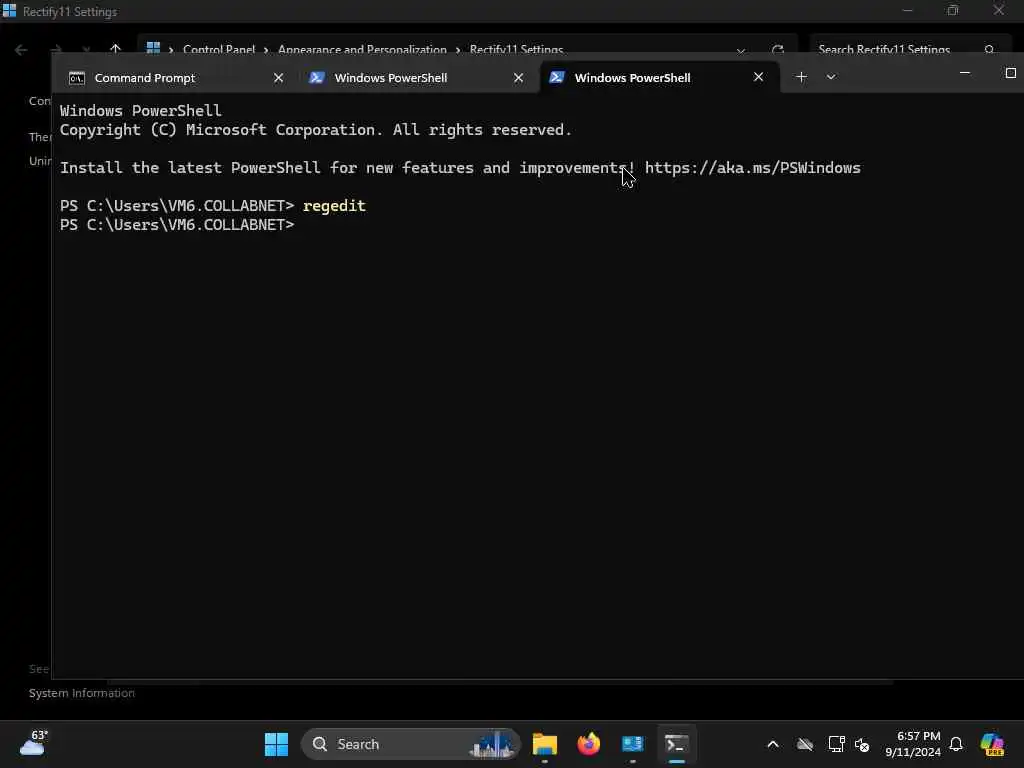Refresh the Rectify11 Settings window

click(x=777, y=50)
